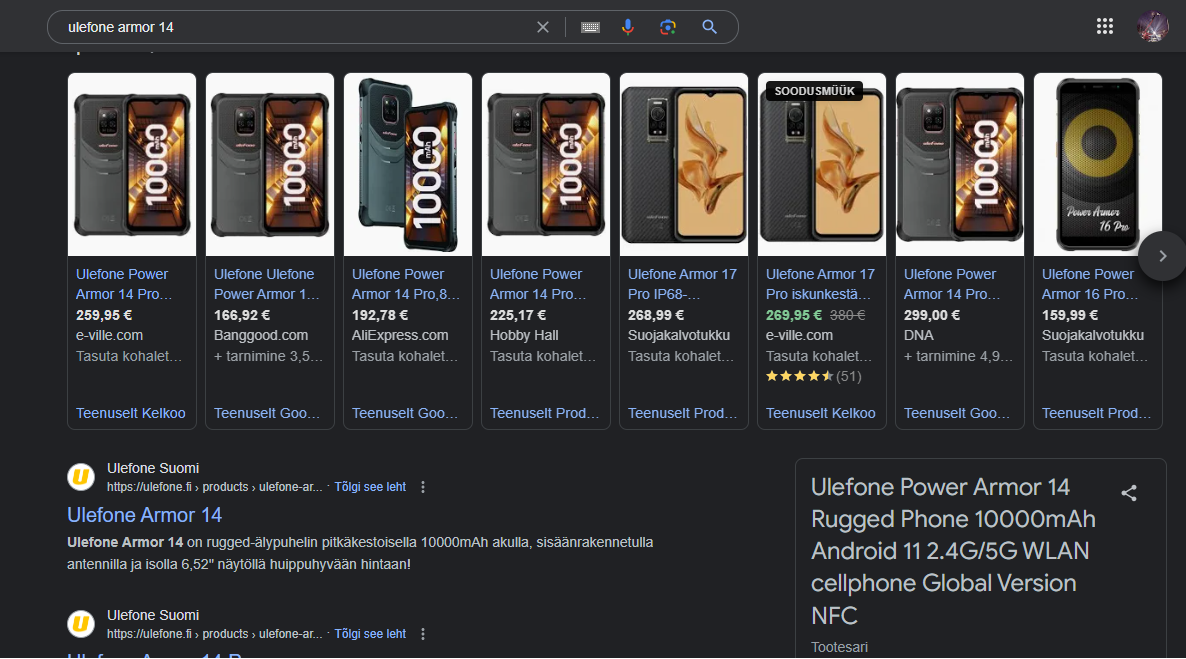This screenshot has width=1186, height=659.
Task: Click the magnifying glass search button
Action: coord(710,27)
